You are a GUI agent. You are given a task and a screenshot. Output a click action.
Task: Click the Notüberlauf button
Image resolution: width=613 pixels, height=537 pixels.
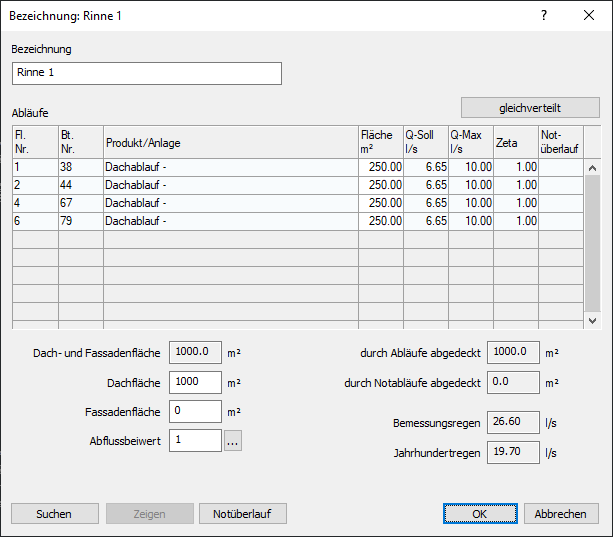coord(243,514)
